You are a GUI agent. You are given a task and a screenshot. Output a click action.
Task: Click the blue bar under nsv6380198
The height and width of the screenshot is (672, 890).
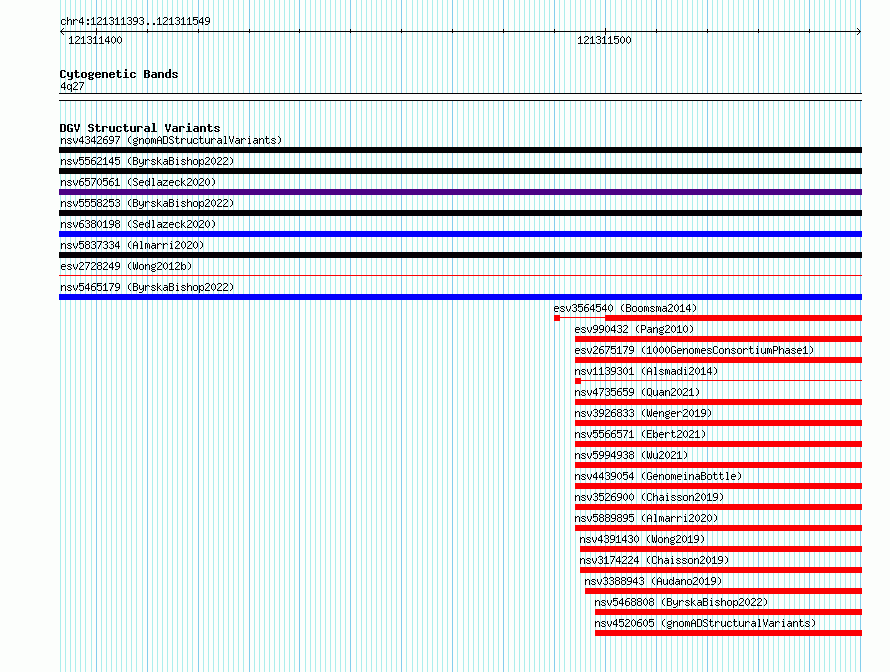tap(460, 234)
